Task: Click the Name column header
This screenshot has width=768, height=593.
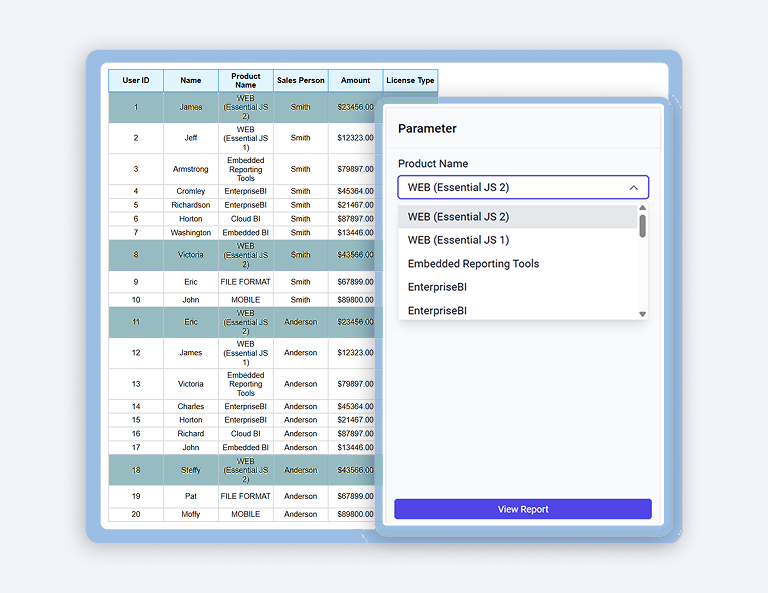Action: point(191,80)
